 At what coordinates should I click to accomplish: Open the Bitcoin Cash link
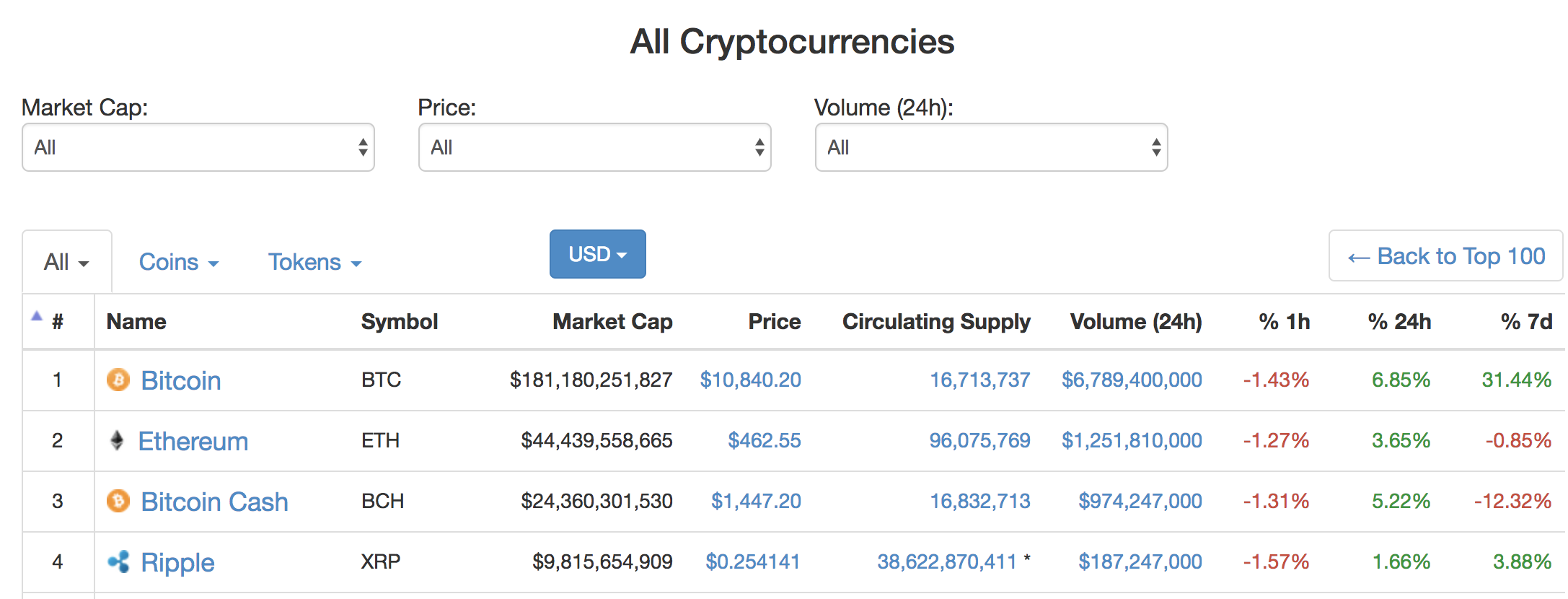(x=215, y=502)
